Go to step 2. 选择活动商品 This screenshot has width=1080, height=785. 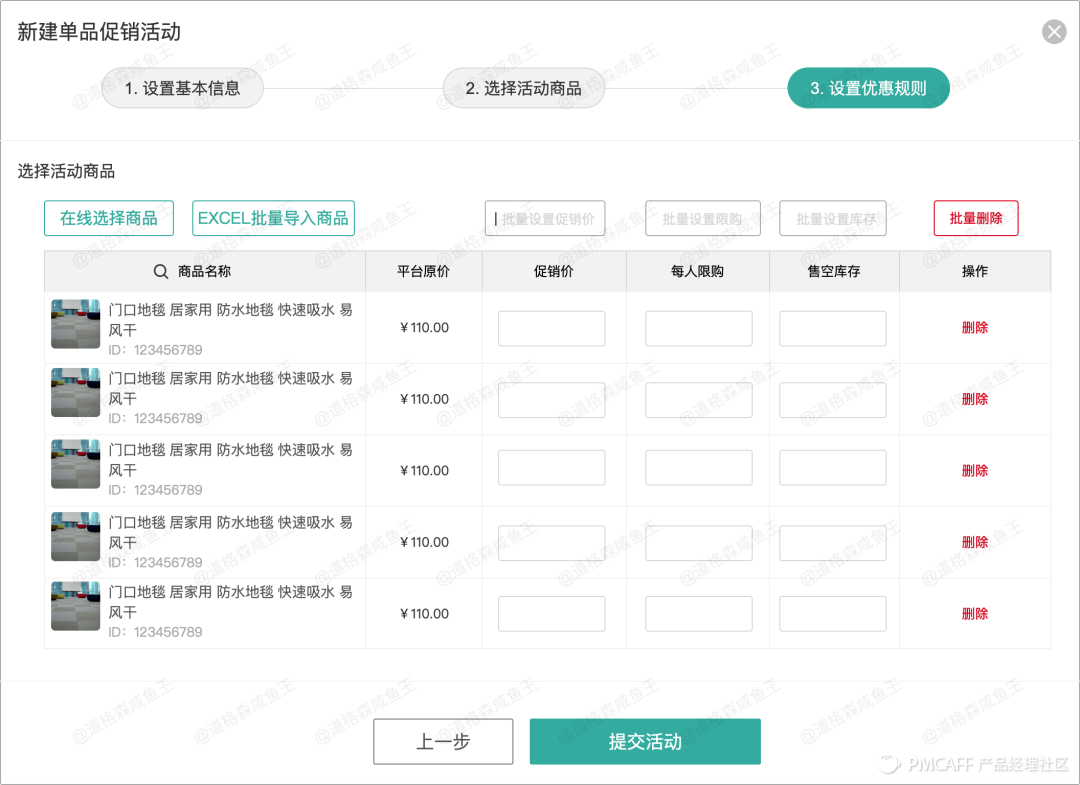pyautogui.click(x=523, y=88)
